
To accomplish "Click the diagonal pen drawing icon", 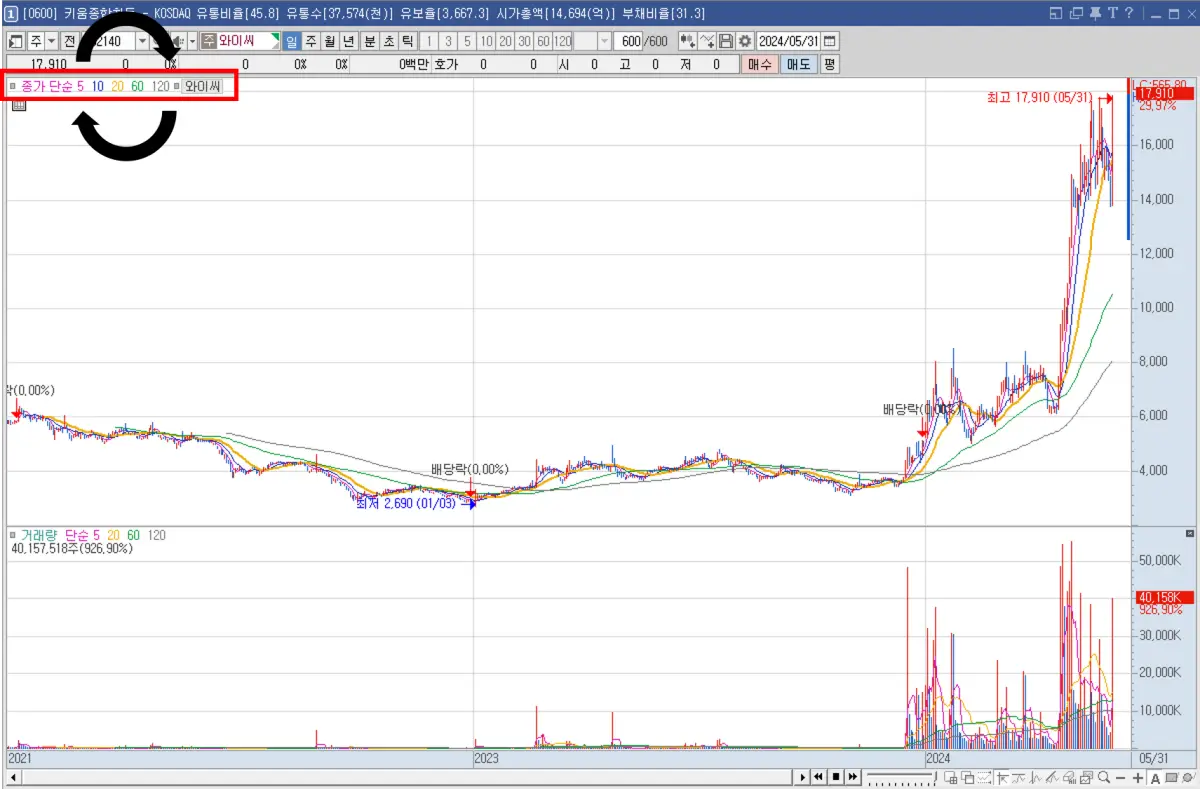I will coord(1052,777).
